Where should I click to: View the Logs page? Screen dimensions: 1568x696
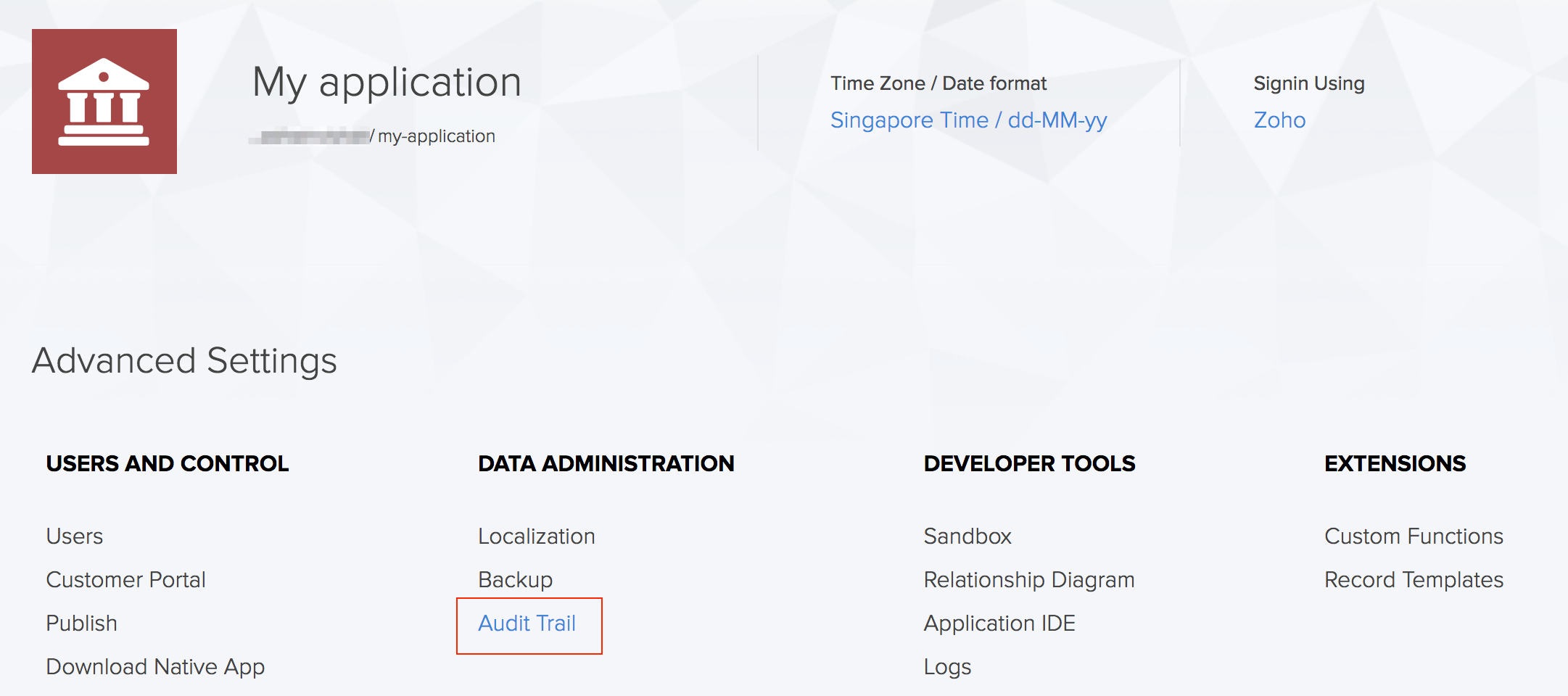946,666
